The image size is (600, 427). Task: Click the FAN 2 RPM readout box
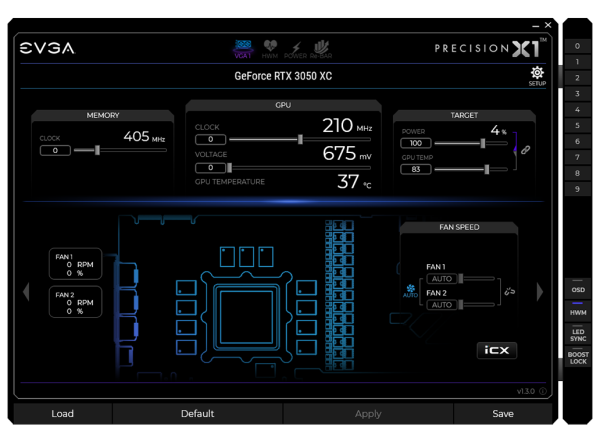(x=75, y=302)
